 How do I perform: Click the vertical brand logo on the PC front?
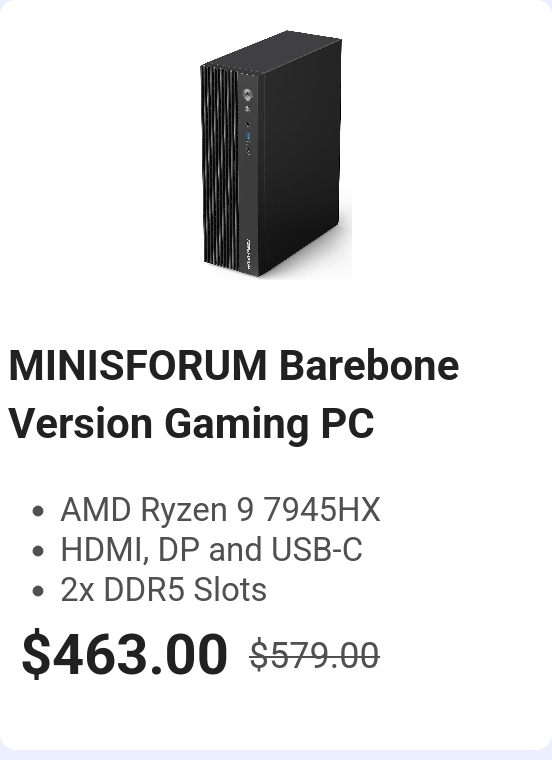pos(248,253)
